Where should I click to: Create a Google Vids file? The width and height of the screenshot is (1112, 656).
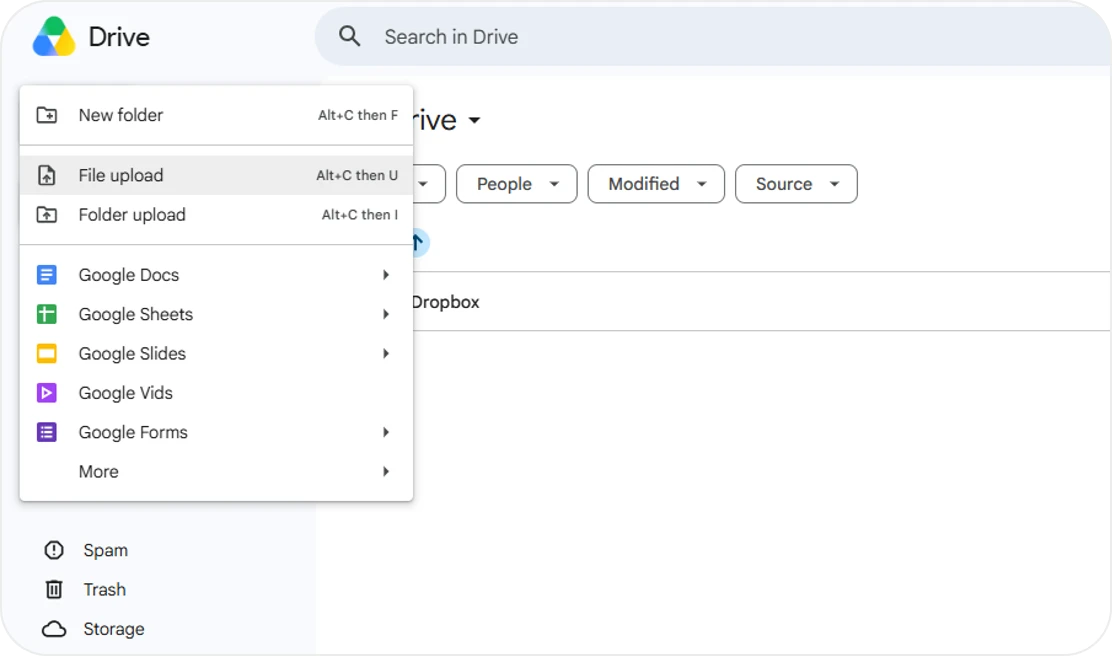(x=216, y=393)
